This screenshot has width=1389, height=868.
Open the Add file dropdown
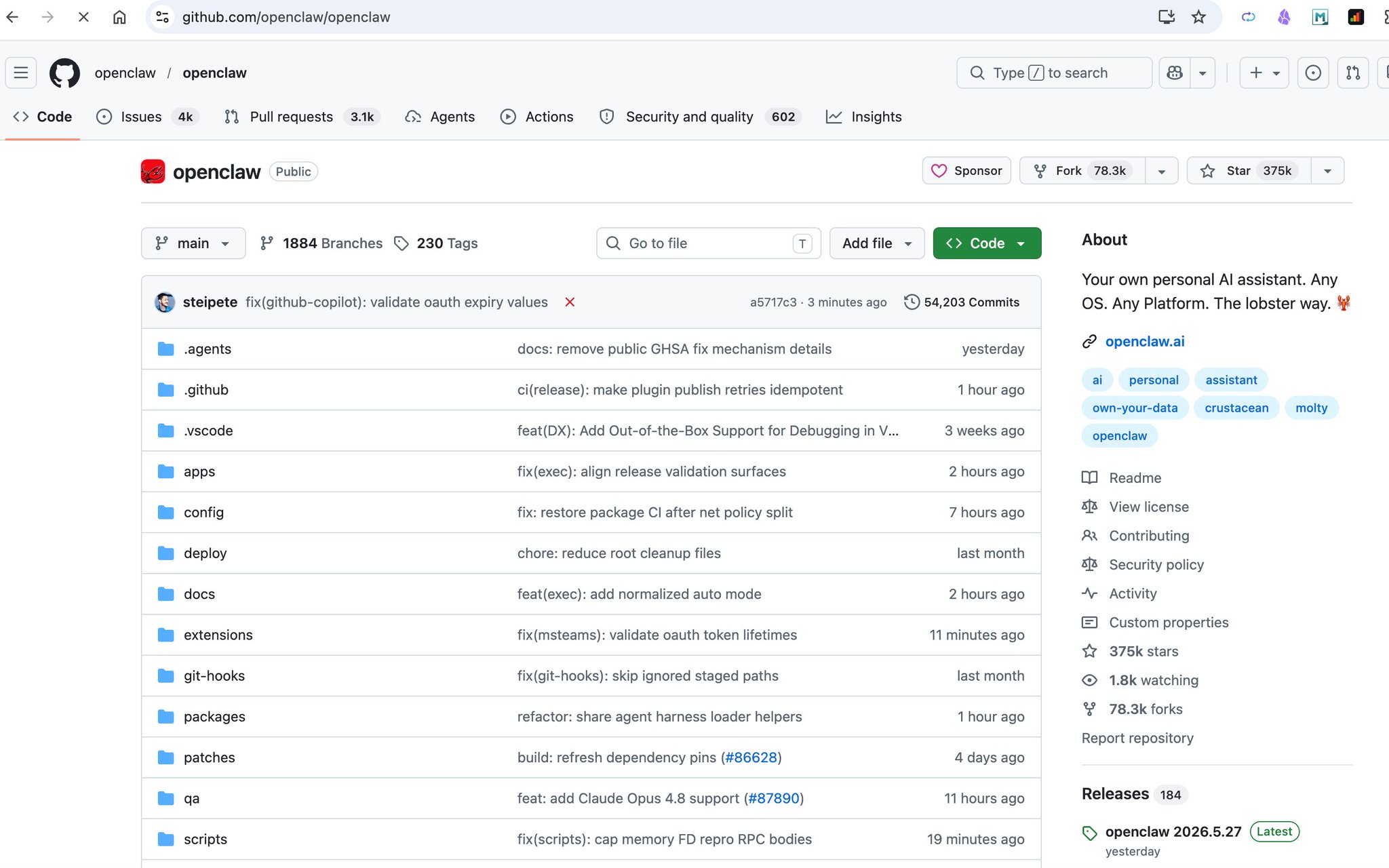pos(877,243)
